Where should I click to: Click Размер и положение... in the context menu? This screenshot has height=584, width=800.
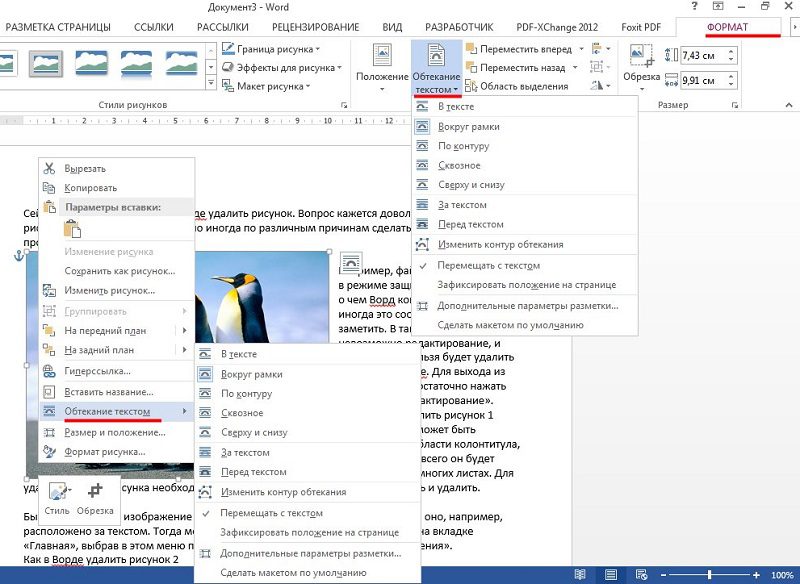pyautogui.click(x=117, y=433)
